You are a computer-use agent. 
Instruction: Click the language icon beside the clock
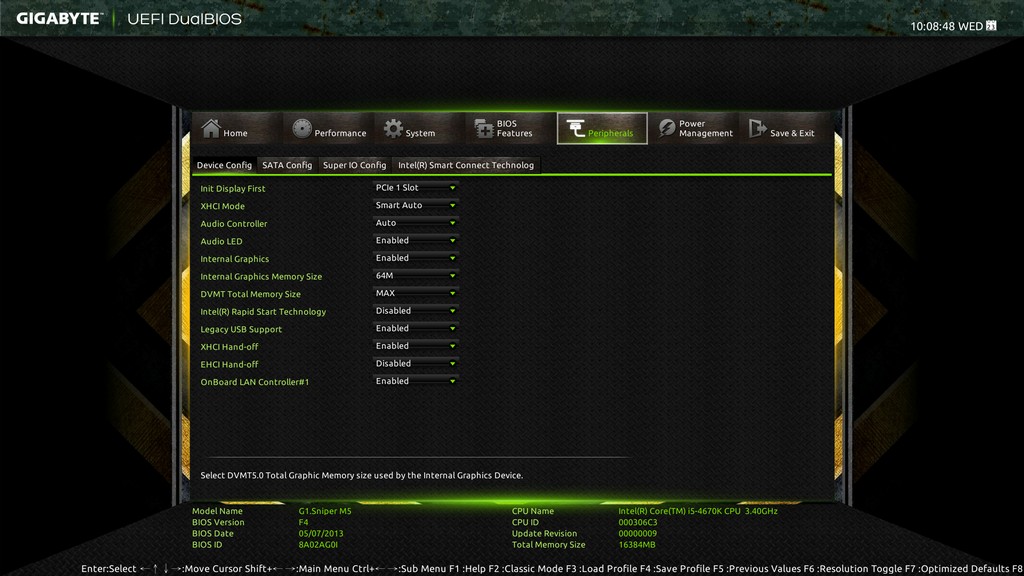coord(991,25)
